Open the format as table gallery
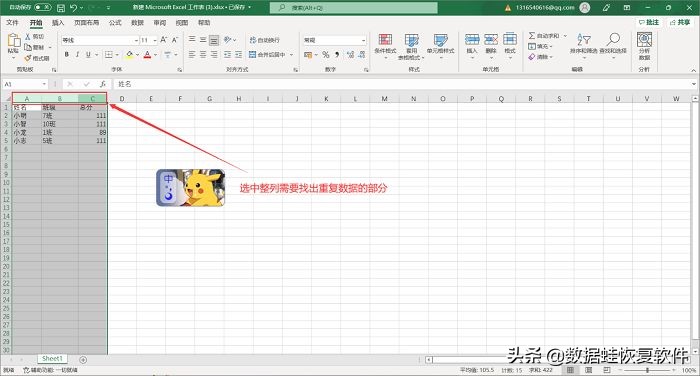The height and width of the screenshot is (376, 700). coord(411,46)
